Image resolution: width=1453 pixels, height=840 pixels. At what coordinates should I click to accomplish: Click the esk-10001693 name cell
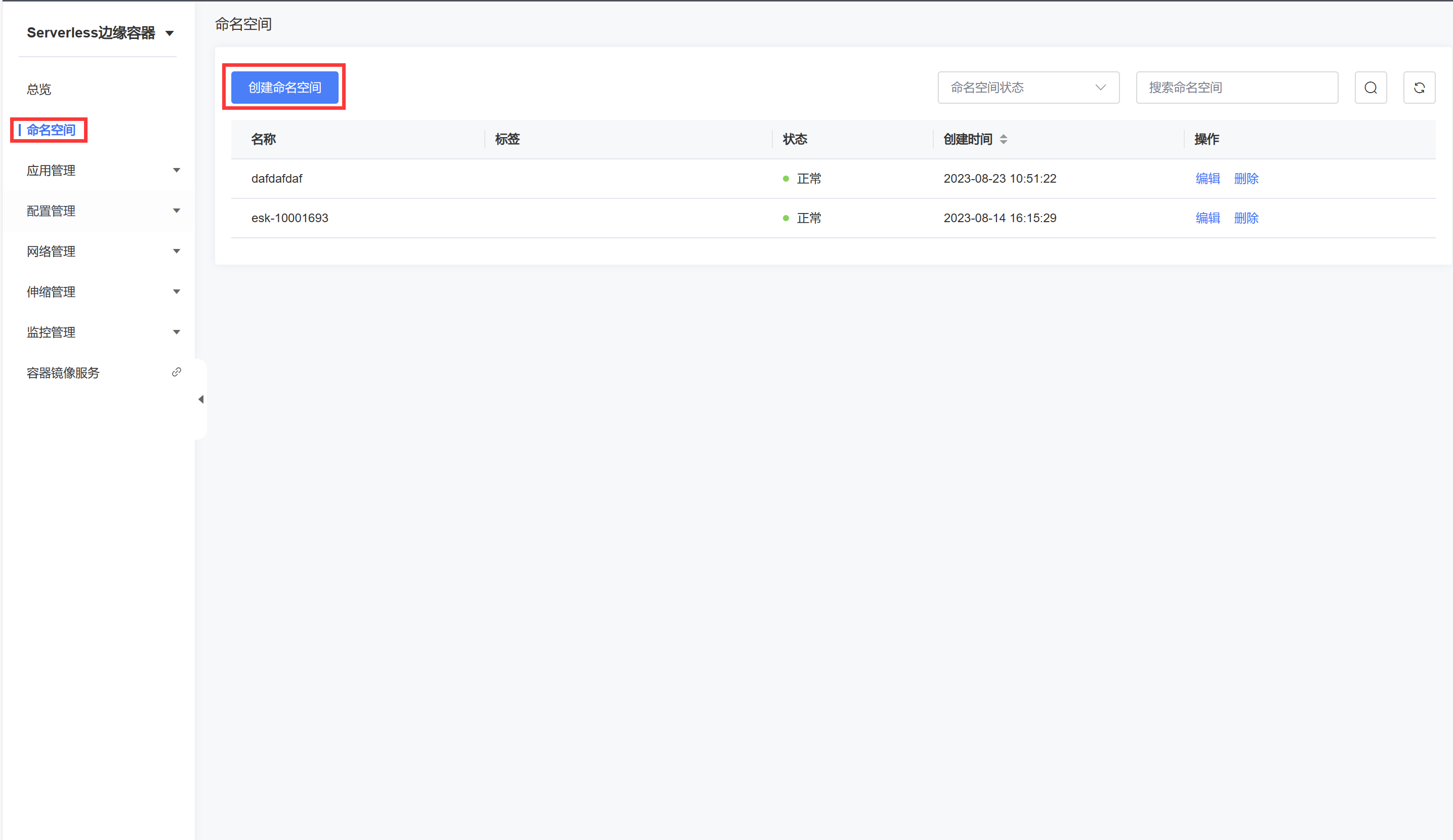289,218
